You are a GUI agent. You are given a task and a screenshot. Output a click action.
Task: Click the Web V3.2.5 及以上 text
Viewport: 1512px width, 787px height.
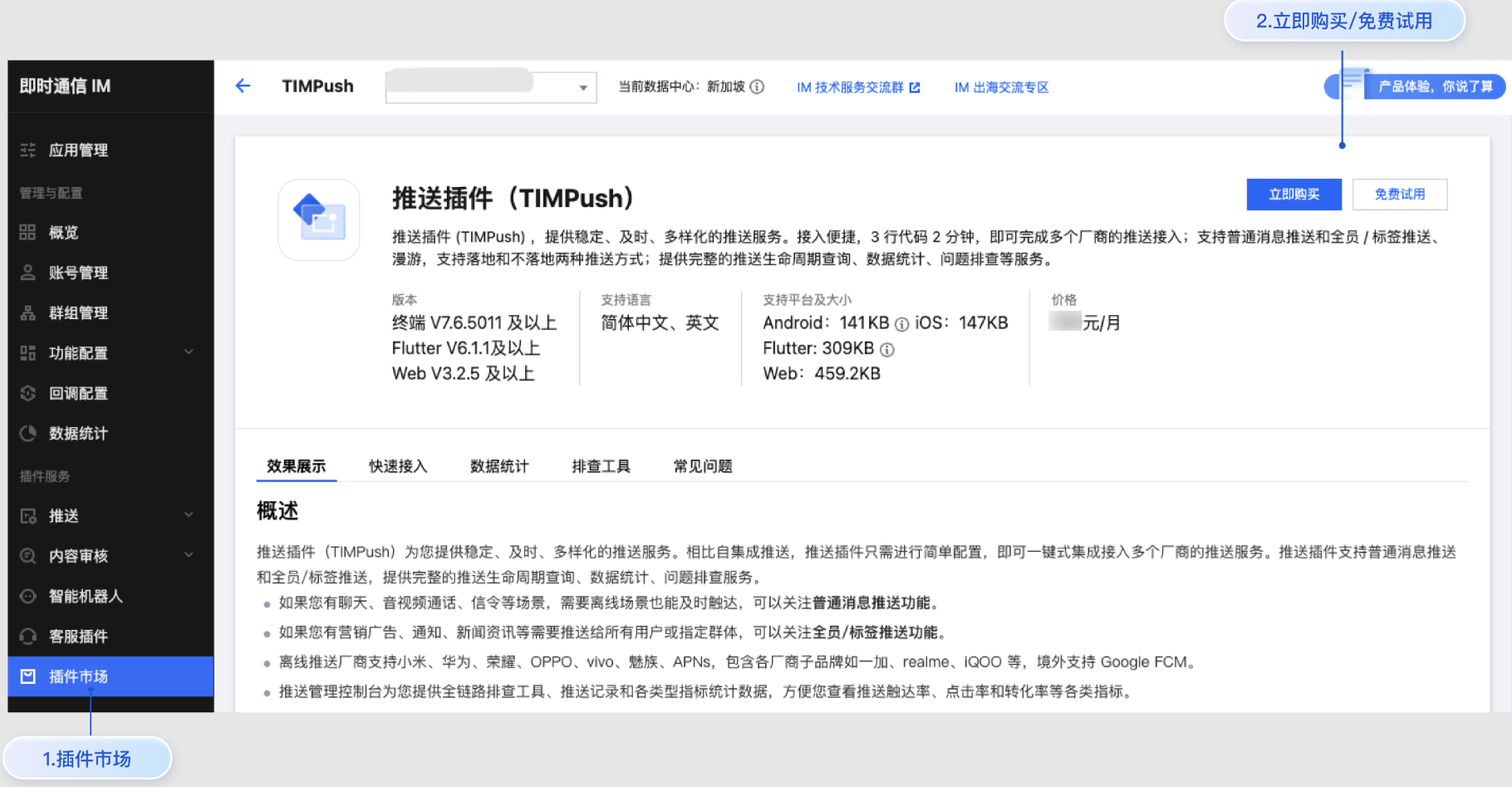pyautogui.click(x=463, y=373)
